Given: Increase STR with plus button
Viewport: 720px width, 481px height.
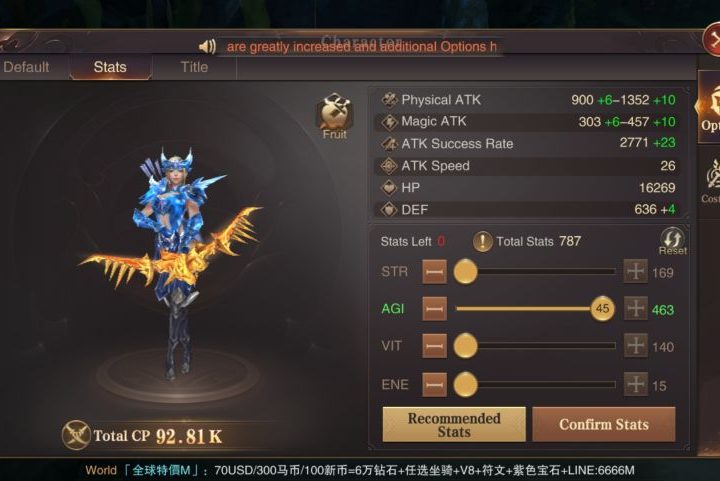Looking at the screenshot, I should click(636, 271).
